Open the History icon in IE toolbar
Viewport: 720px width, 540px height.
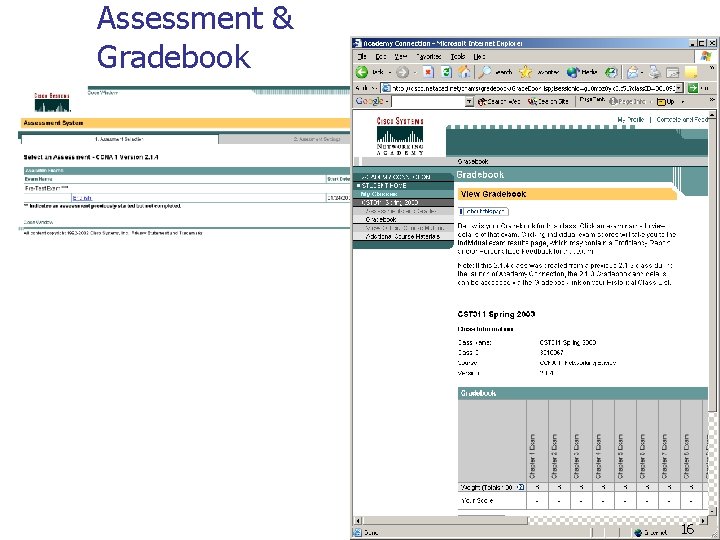[x=611, y=72]
